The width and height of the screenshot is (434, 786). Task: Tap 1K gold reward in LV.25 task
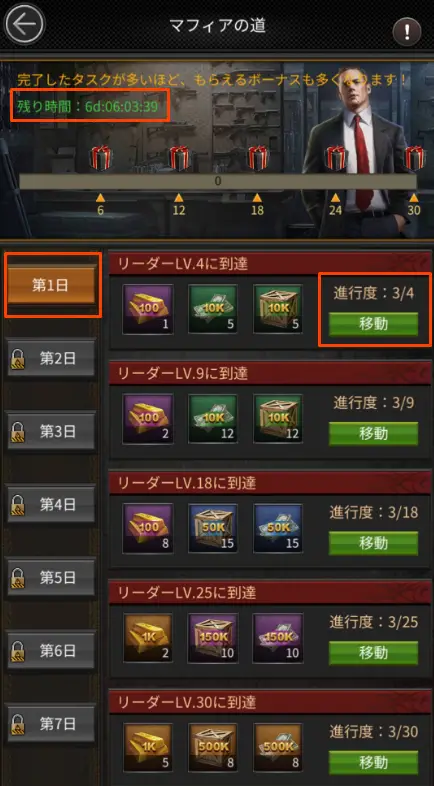click(x=148, y=638)
